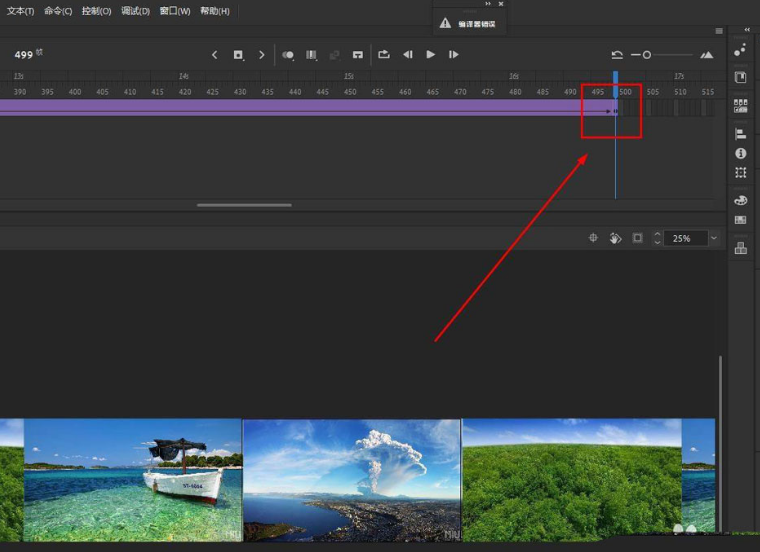Open the Color palette panel icon
This screenshot has height=552, width=760.
tap(740, 200)
